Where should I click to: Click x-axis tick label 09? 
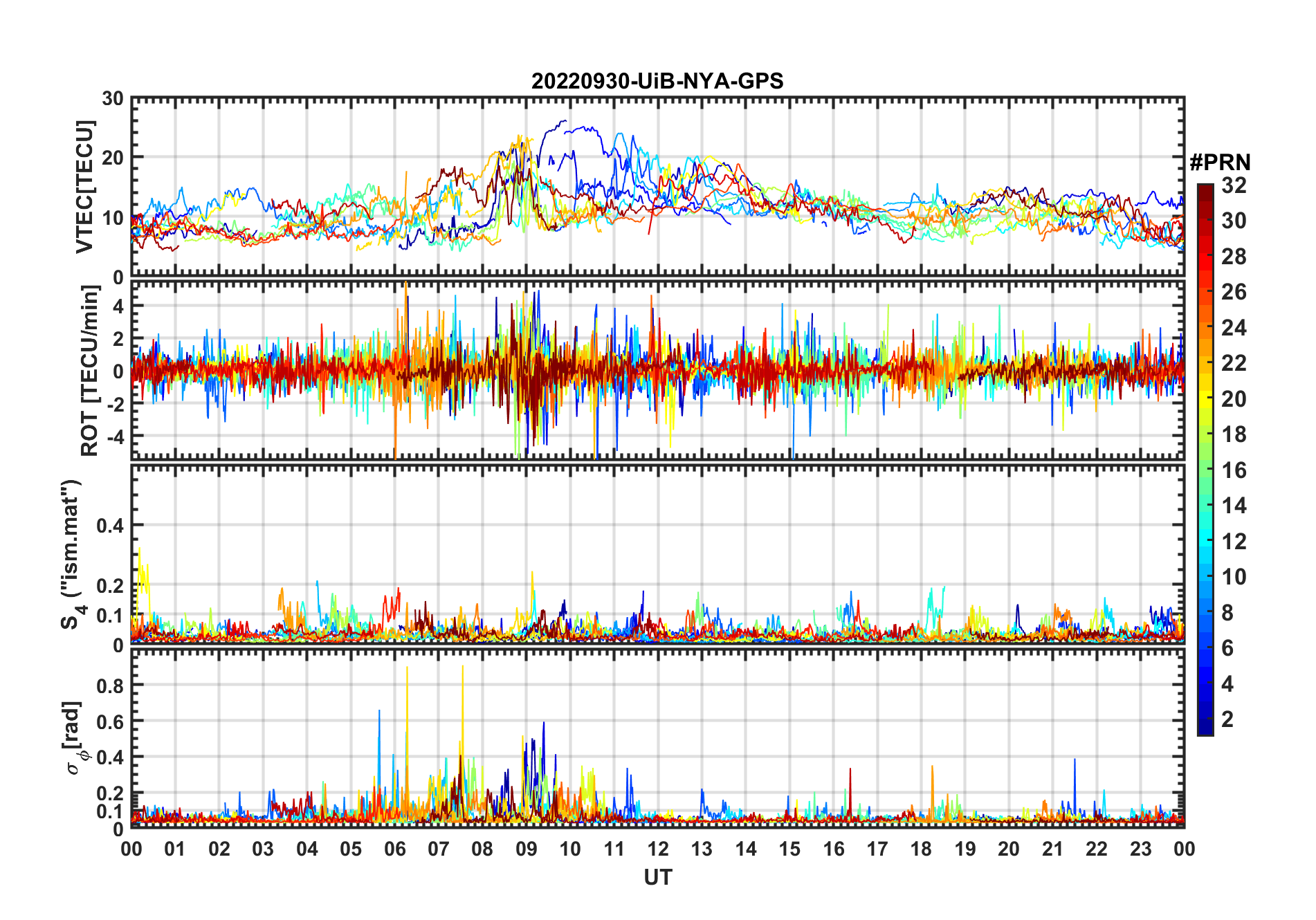[527, 849]
